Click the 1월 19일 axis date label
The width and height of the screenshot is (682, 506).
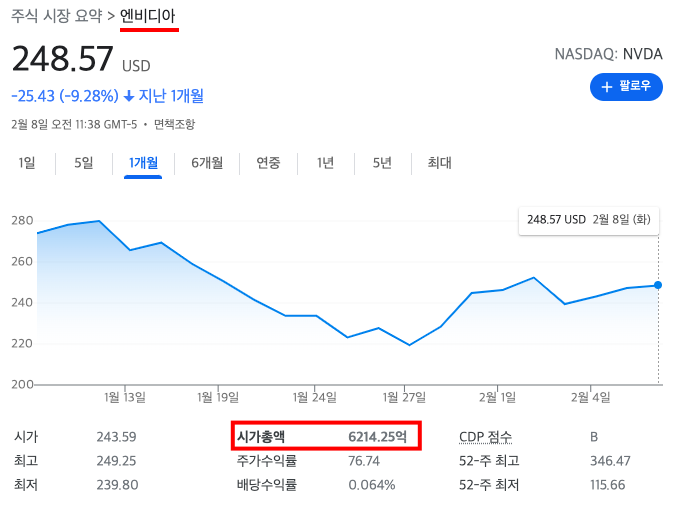point(218,397)
